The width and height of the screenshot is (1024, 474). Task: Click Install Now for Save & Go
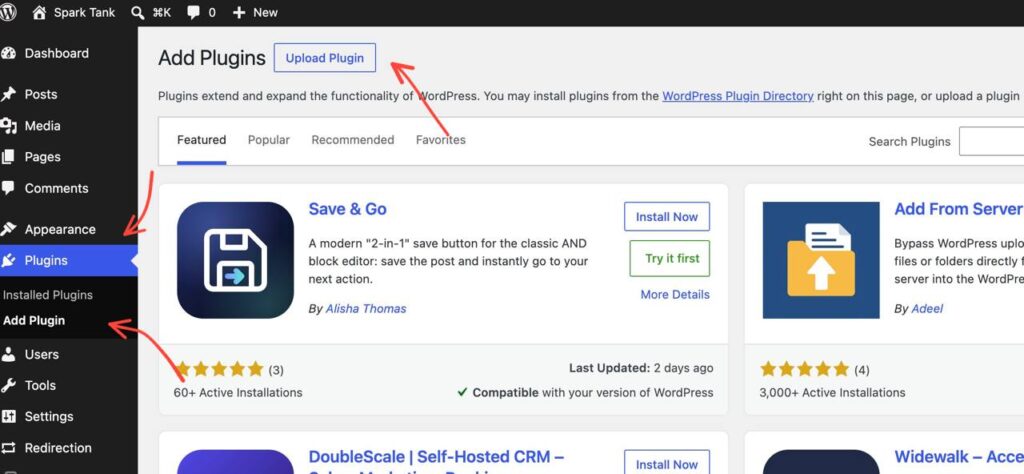(x=667, y=217)
